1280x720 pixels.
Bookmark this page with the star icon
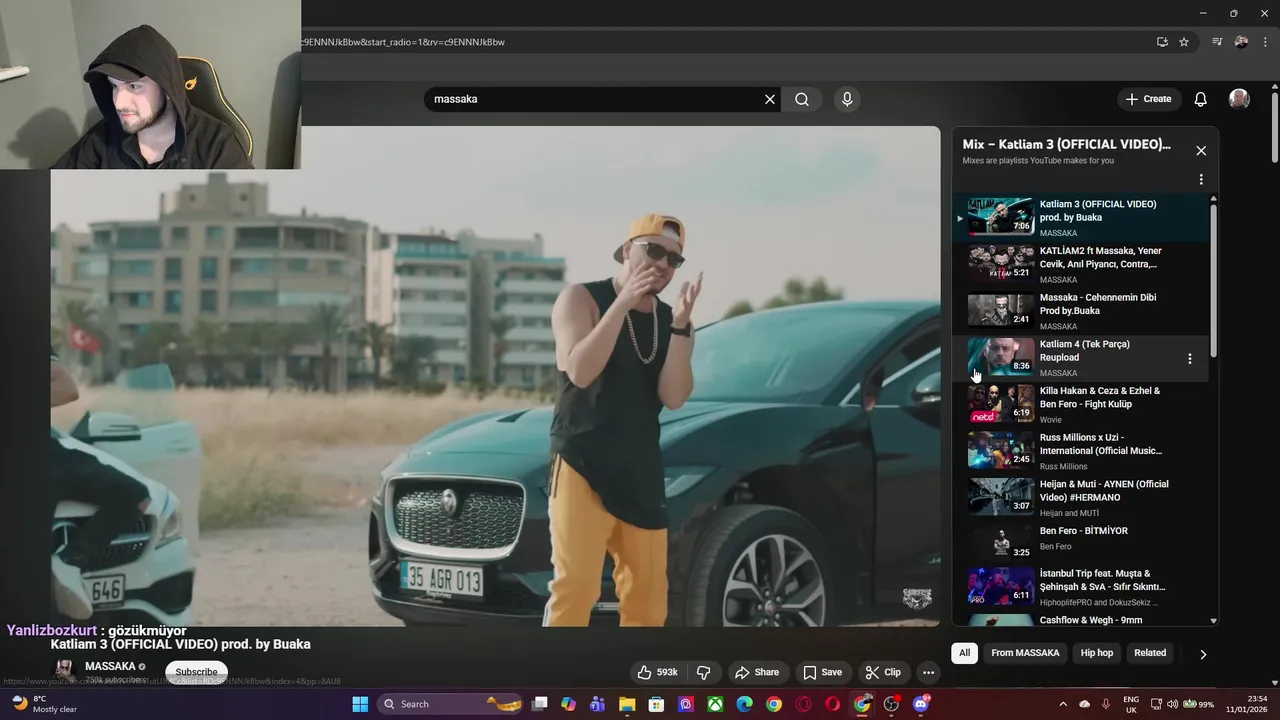tap(1184, 42)
